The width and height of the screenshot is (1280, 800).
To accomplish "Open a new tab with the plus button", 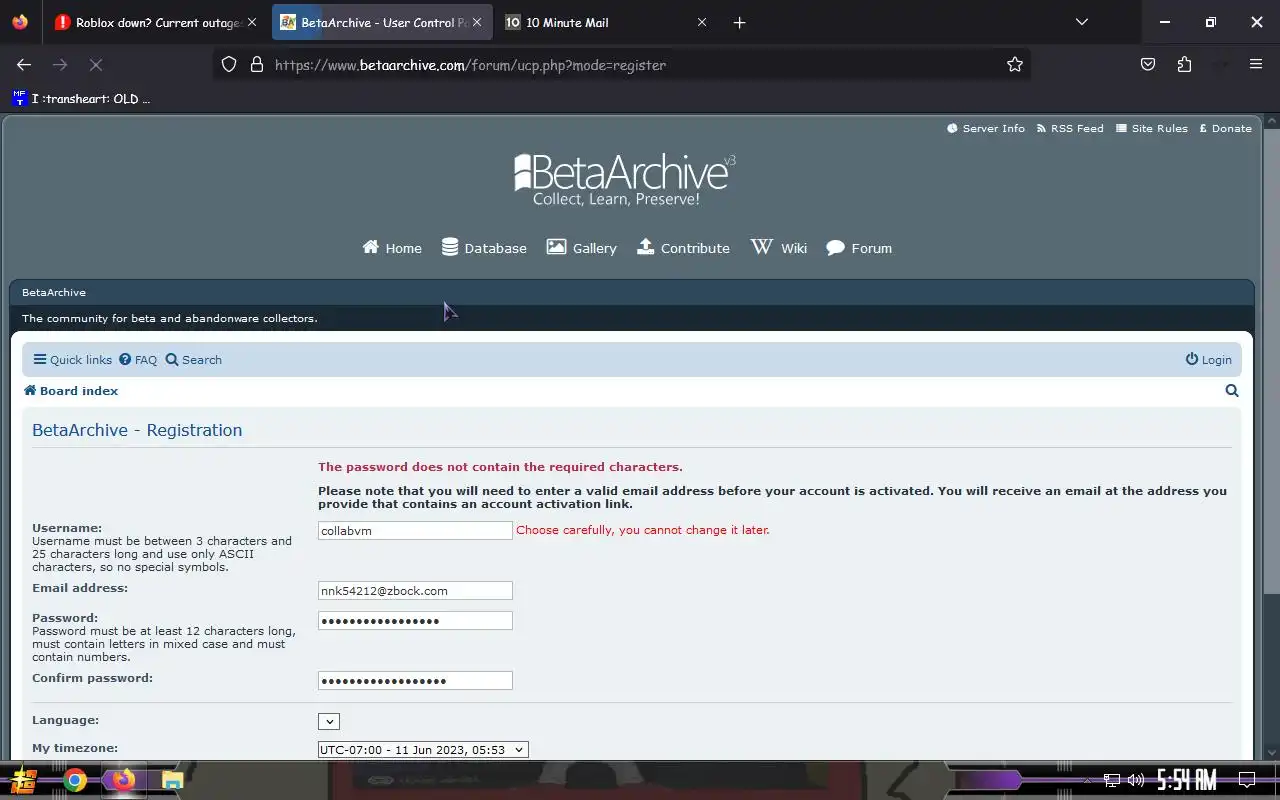I will (x=739, y=22).
